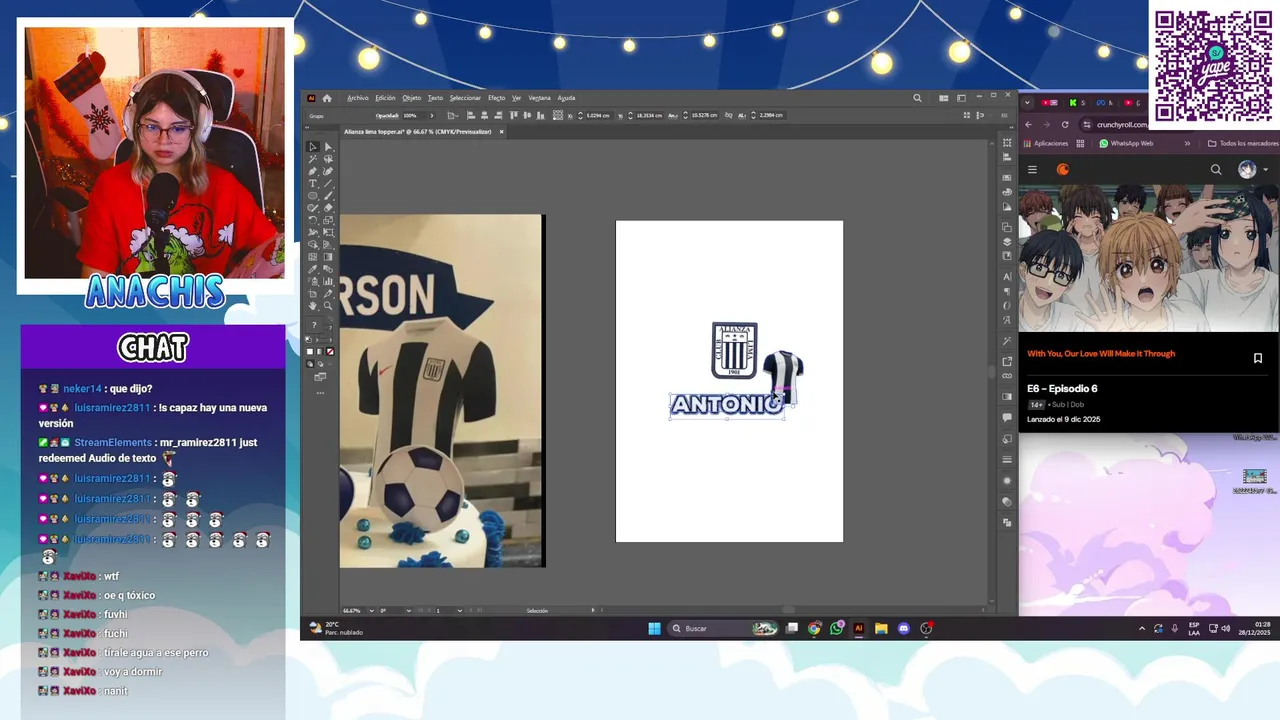The width and height of the screenshot is (1280, 720).
Task: Select the Shaper pencil tool
Action: pyautogui.click(x=313, y=207)
